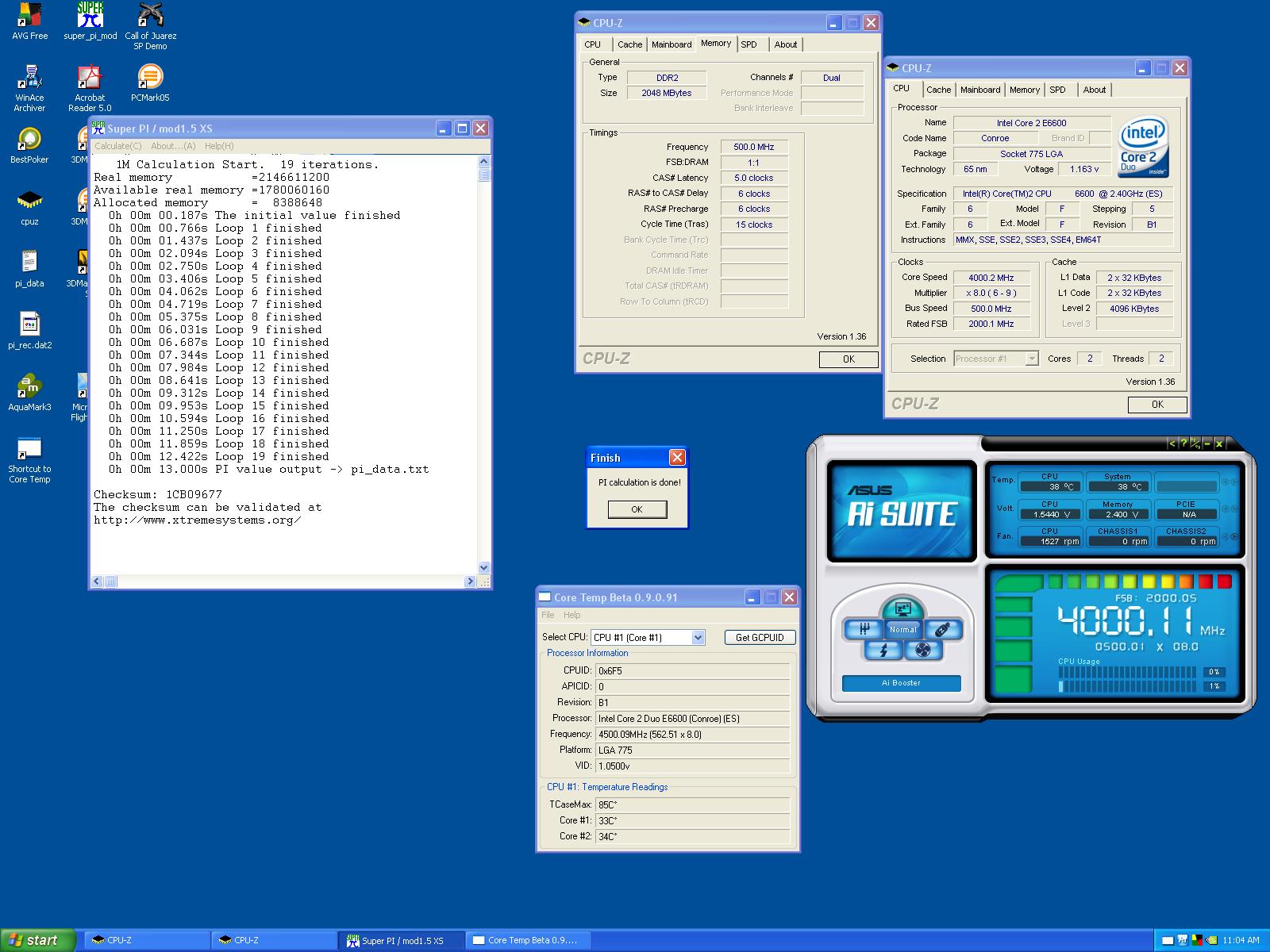The height and width of the screenshot is (952, 1270).
Task: Launch the super_pi_mod desktop shortcut
Action: click(90, 21)
